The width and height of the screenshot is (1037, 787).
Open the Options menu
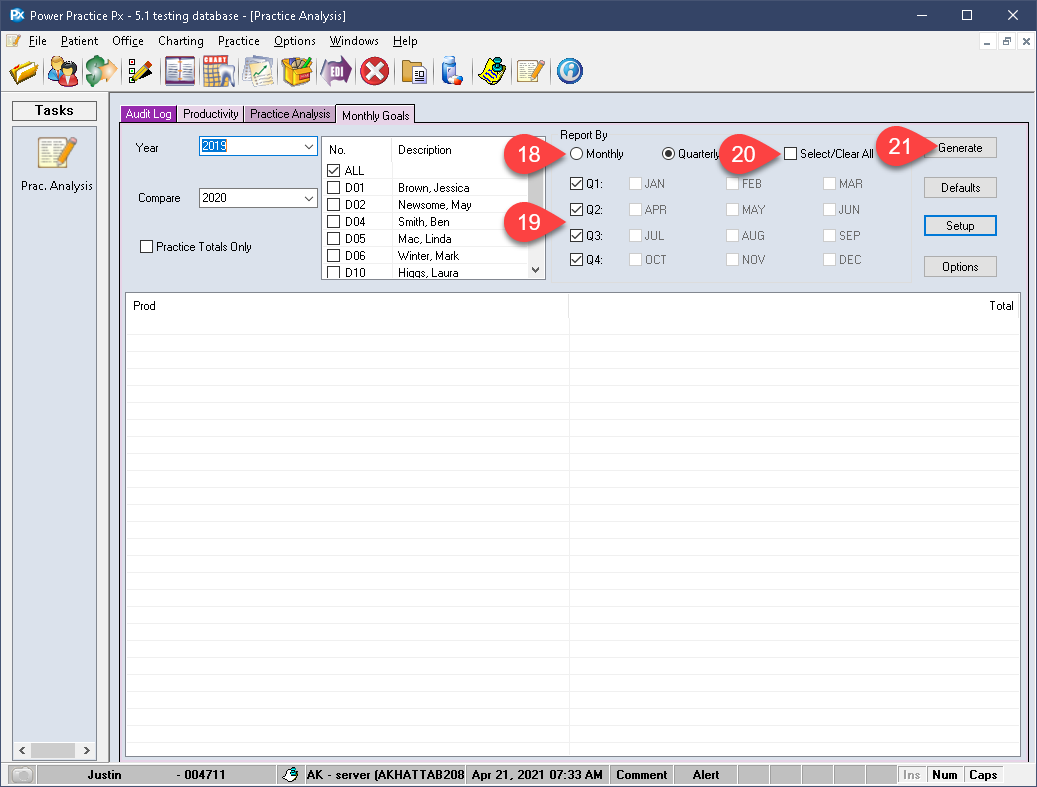pyautogui.click(x=295, y=41)
